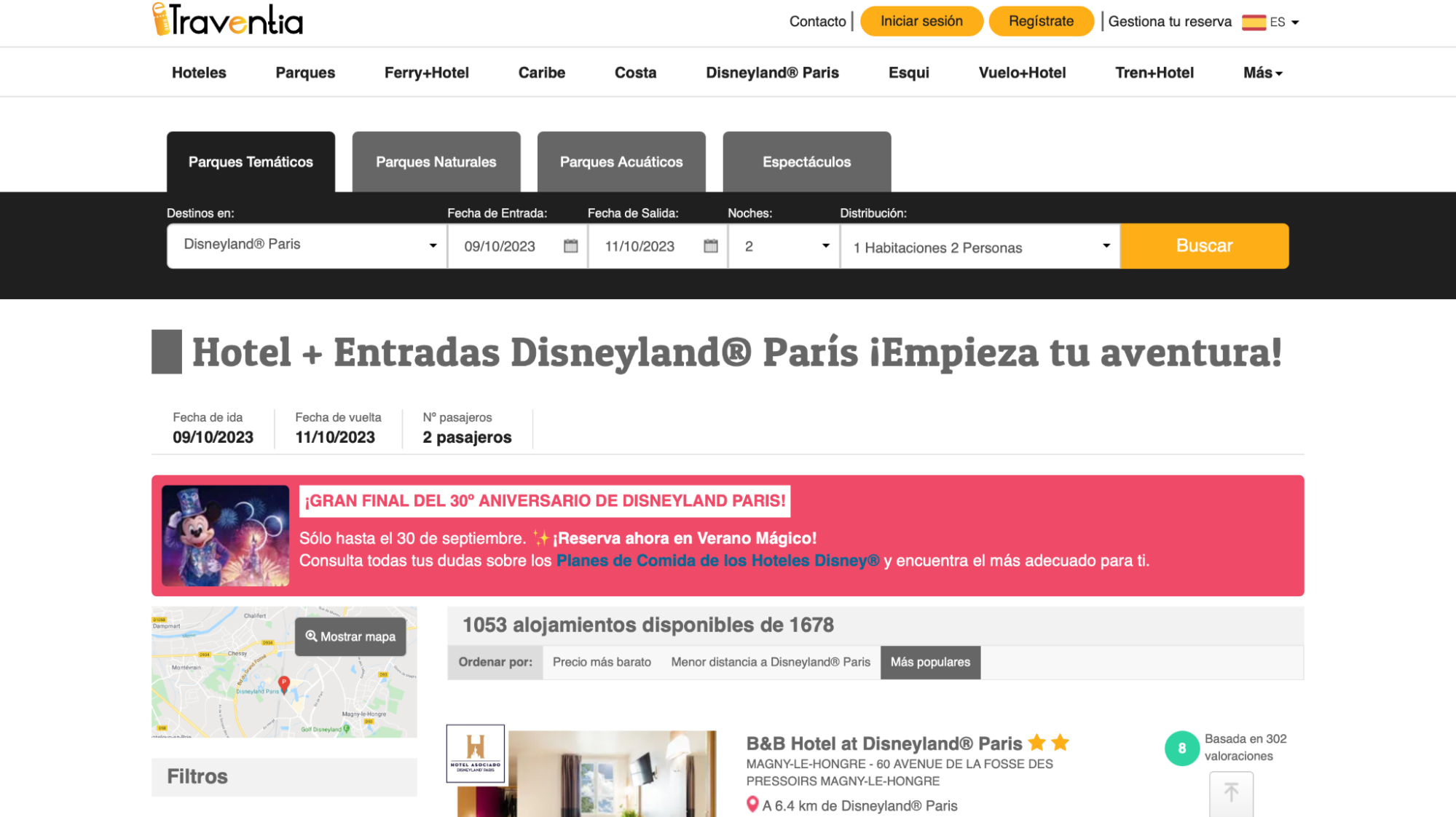Expand the ES language dropdown
The width and height of the screenshot is (1456, 817).
(x=1285, y=22)
